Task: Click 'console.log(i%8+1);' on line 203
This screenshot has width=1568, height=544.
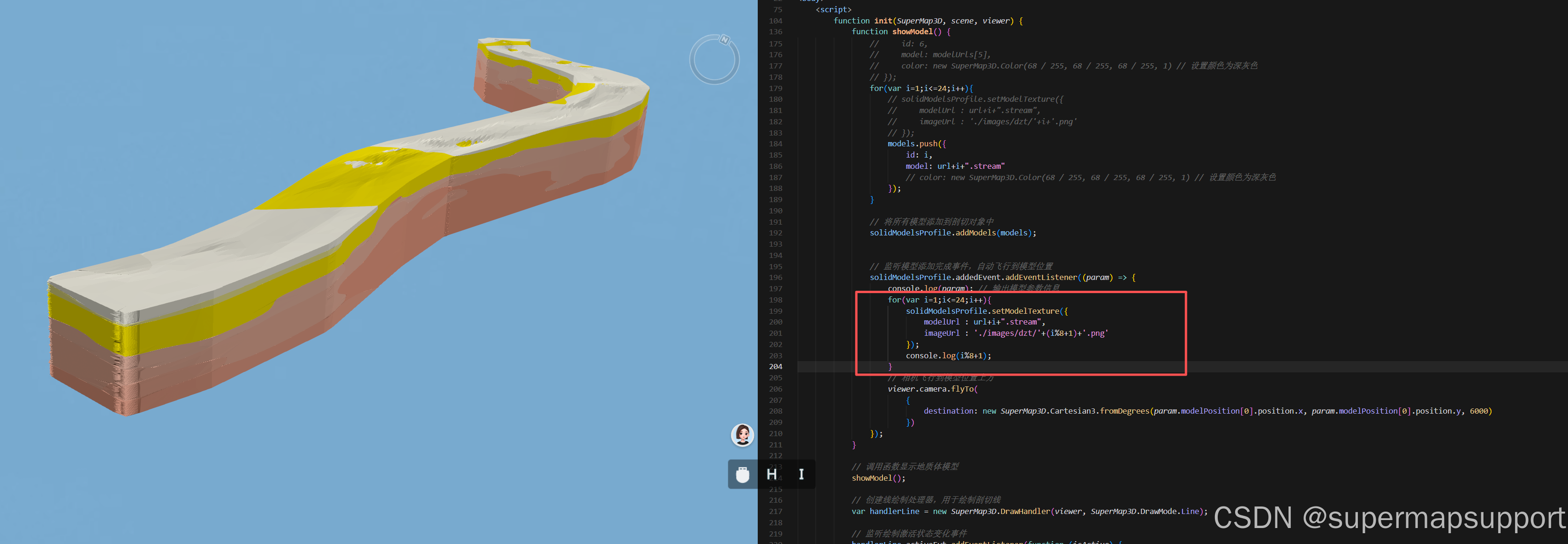Action: pos(948,355)
